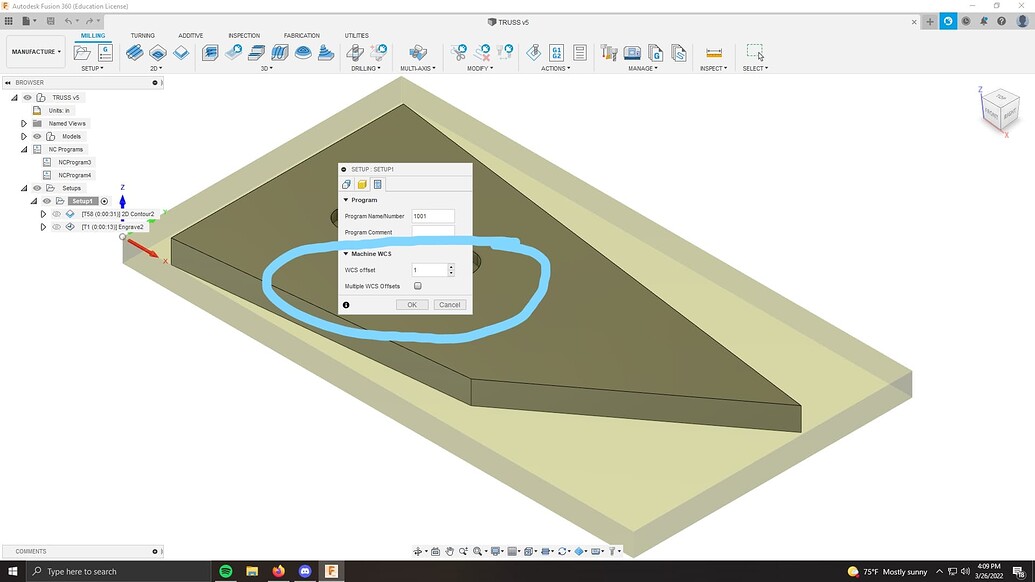The height and width of the screenshot is (582, 1035).
Task: Click the Tool Library icon in Manage
Action: click(609, 52)
